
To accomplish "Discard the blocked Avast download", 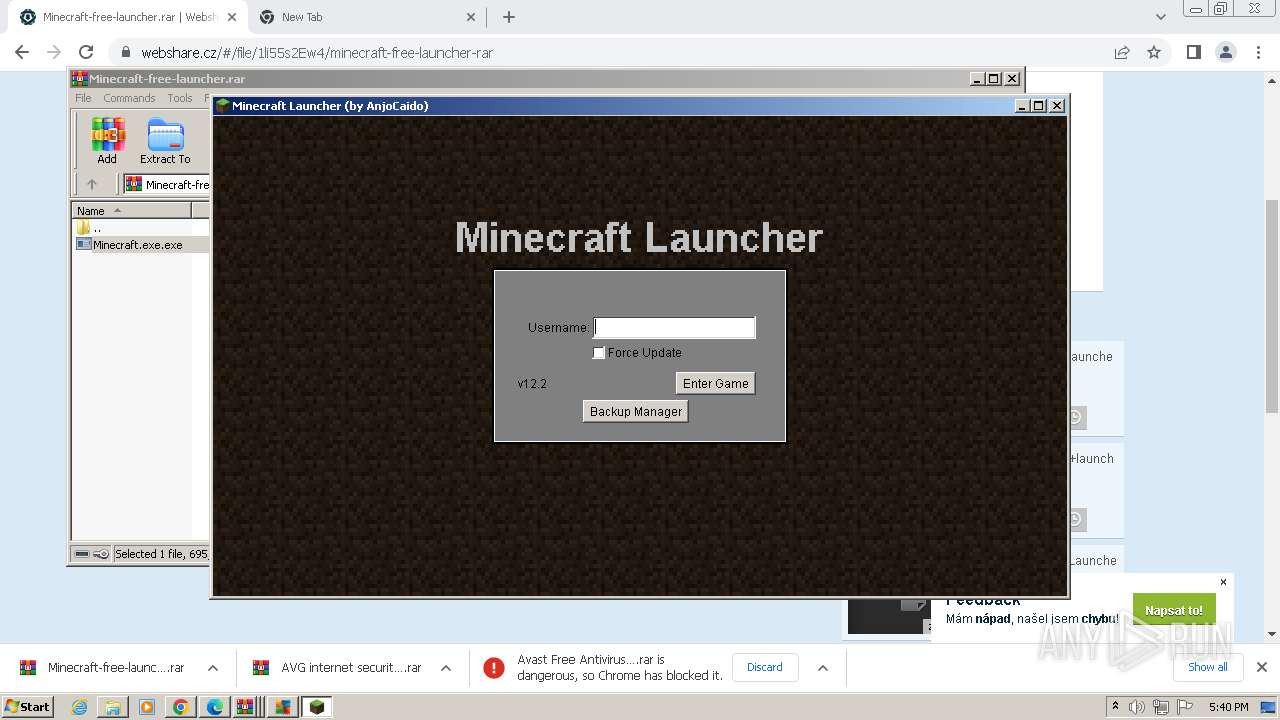I will [x=765, y=668].
